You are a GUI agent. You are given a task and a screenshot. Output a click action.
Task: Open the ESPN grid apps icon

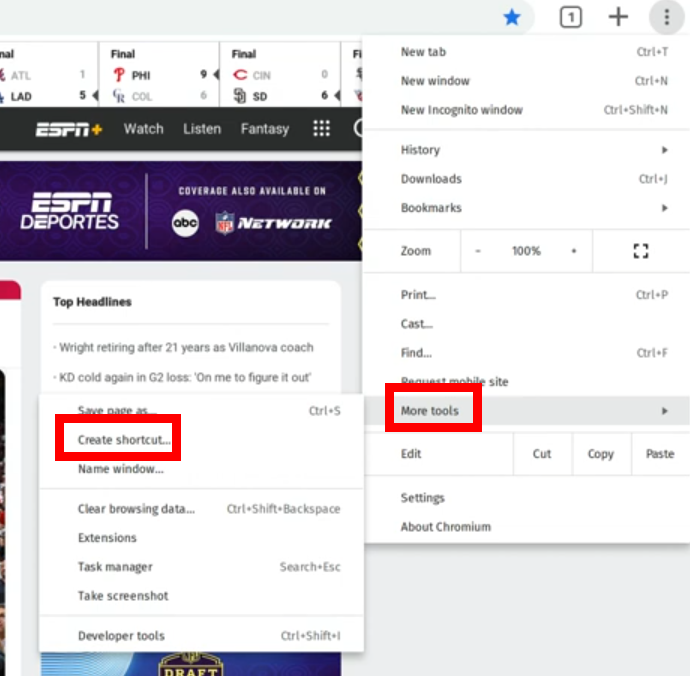[321, 129]
